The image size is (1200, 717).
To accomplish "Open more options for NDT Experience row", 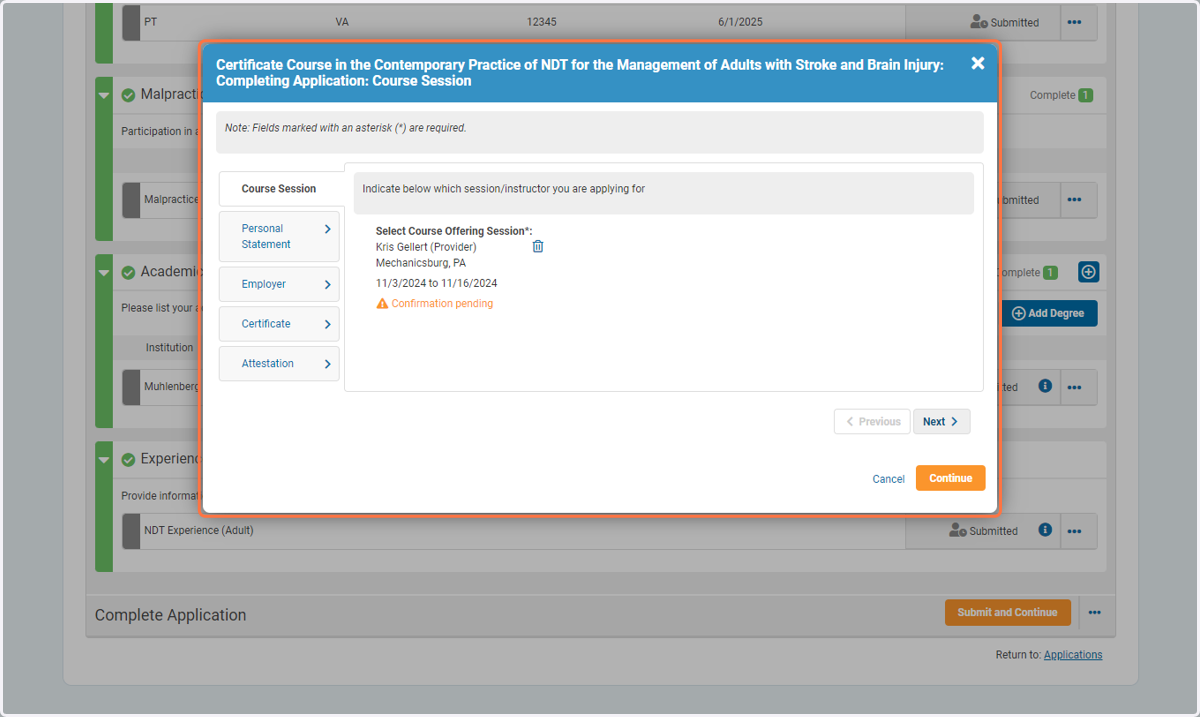I will tap(1074, 531).
